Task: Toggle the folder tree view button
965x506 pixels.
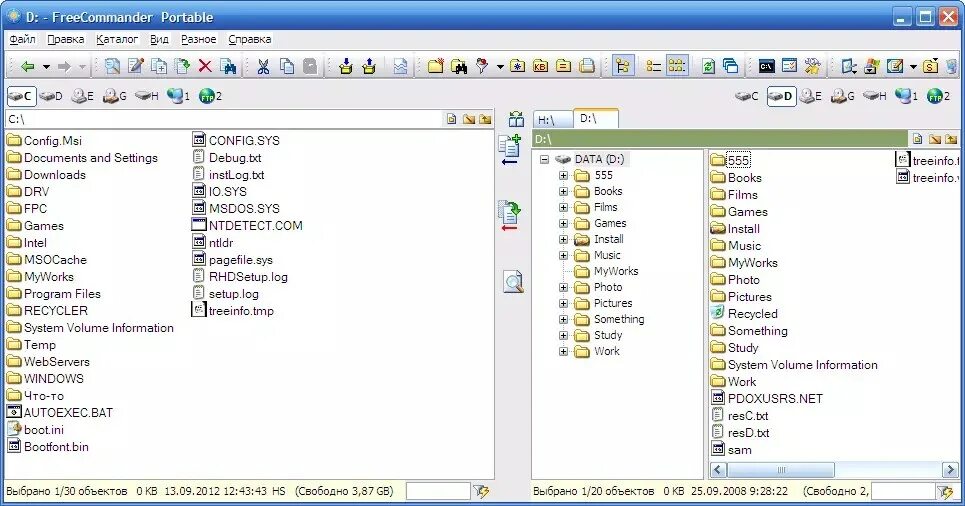Action: (x=623, y=66)
